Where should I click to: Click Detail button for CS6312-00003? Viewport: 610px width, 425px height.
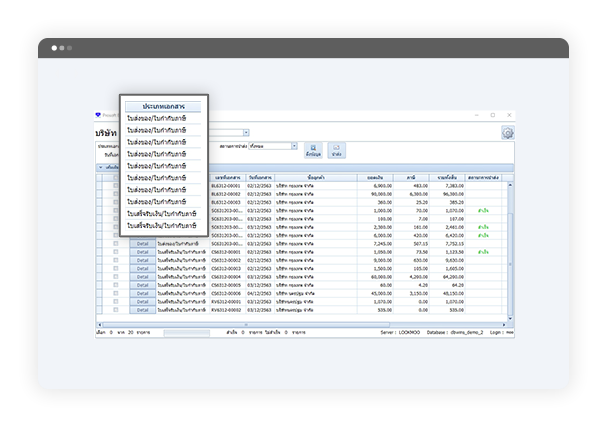click(x=142, y=269)
